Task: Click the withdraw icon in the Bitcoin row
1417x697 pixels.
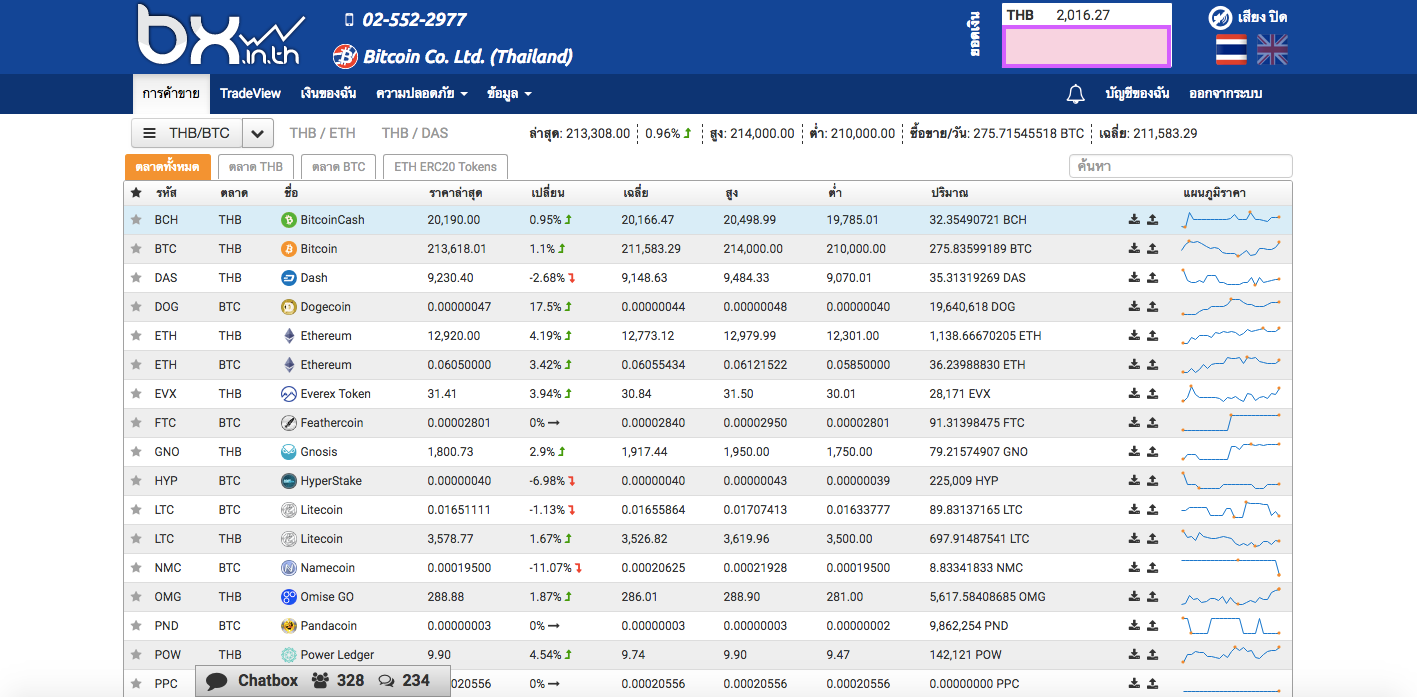Action: tap(1152, 249)
